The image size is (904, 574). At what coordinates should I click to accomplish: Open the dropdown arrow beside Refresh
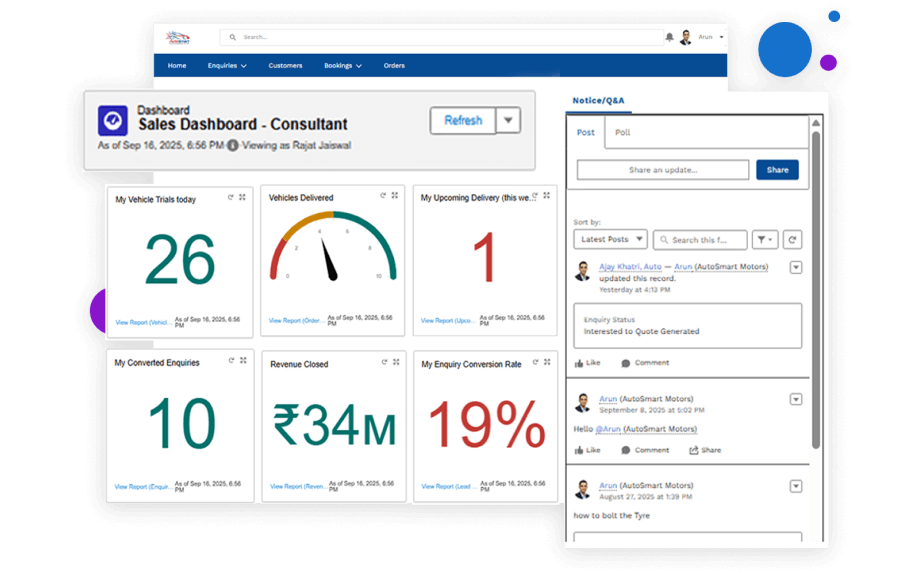pos(508,120)
